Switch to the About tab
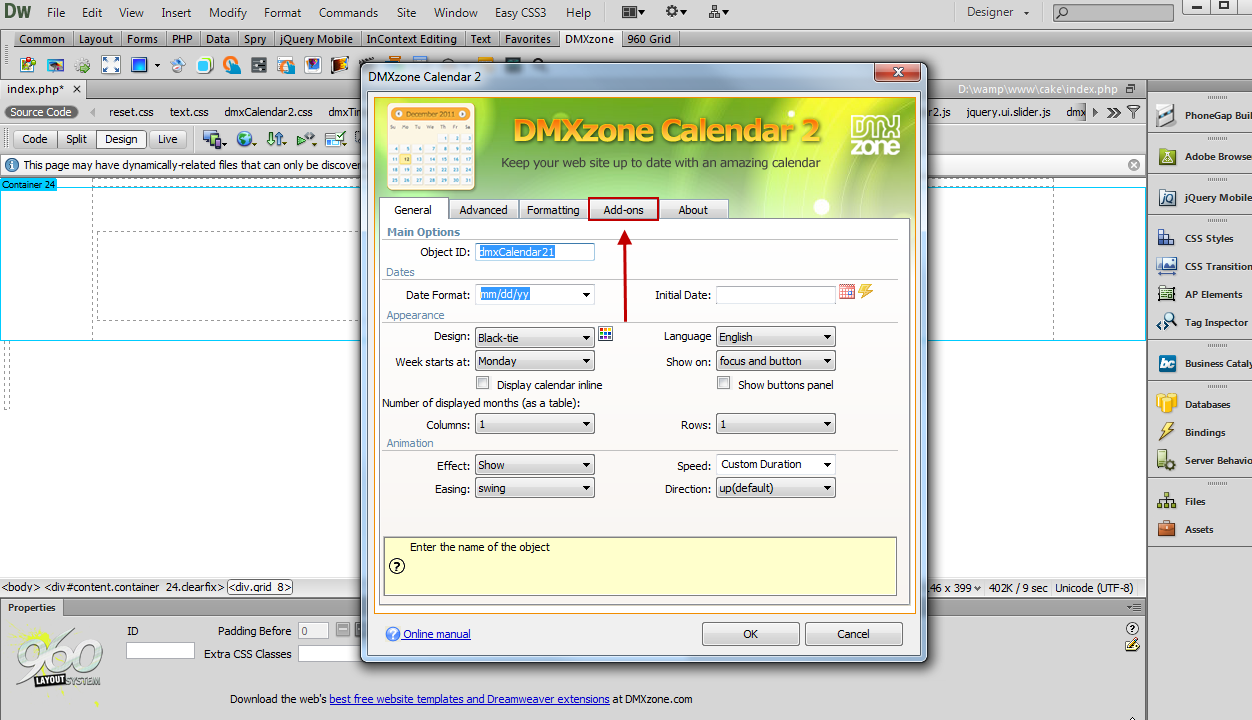The image size is (1252, 720). (x=693, y=210)
